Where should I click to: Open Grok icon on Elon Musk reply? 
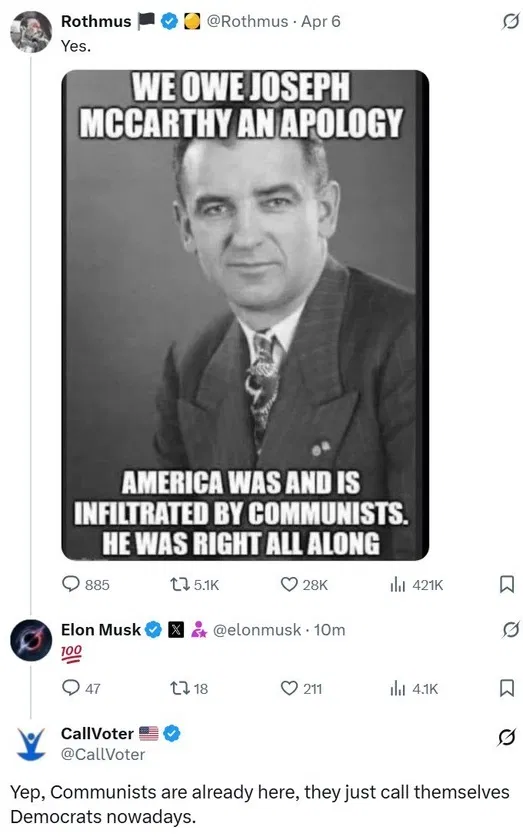(510, 629)
